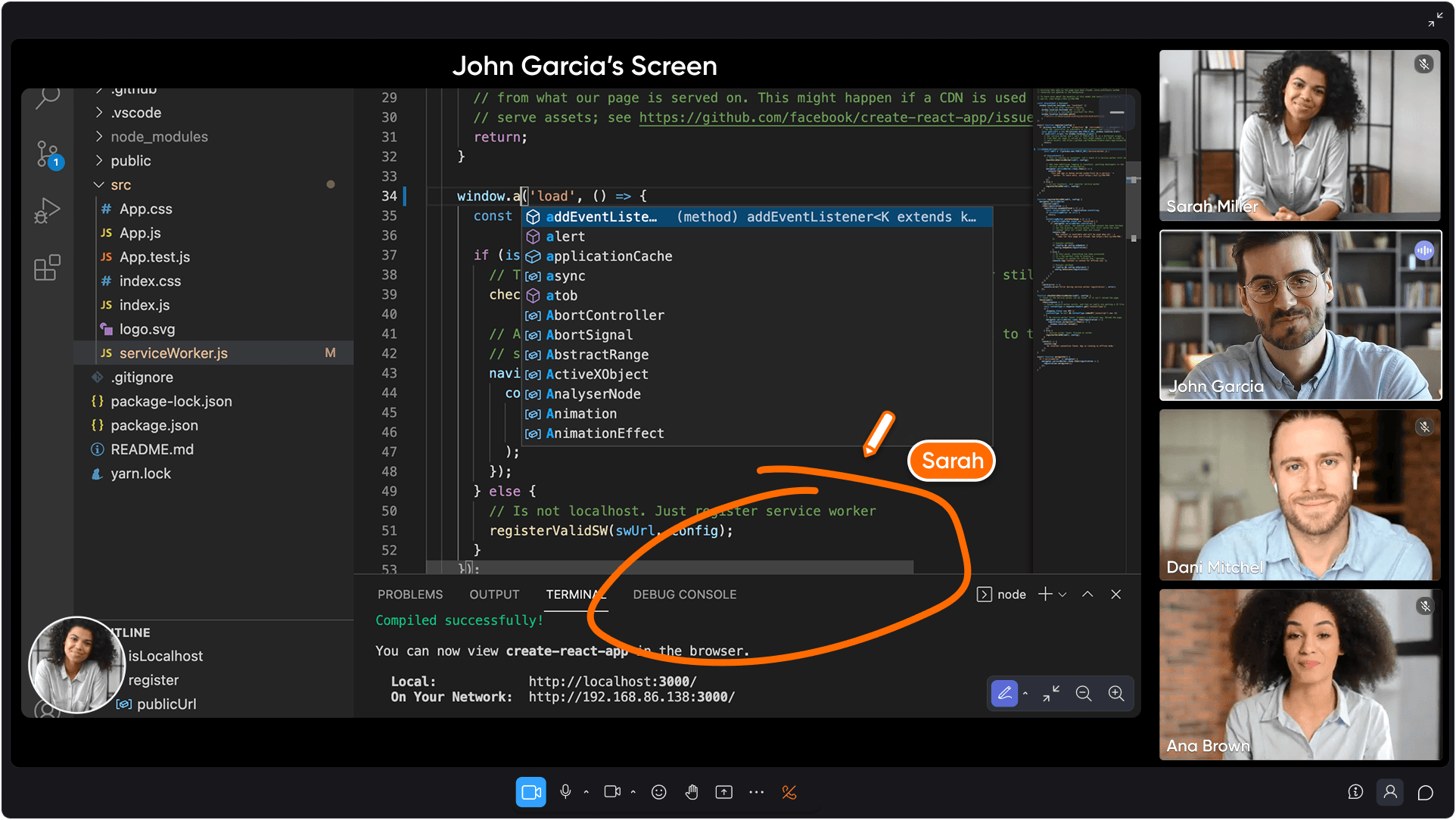Open the meeting info button
The height and width of the screenshot is (820, 1456).
(x=1355, y=792)
